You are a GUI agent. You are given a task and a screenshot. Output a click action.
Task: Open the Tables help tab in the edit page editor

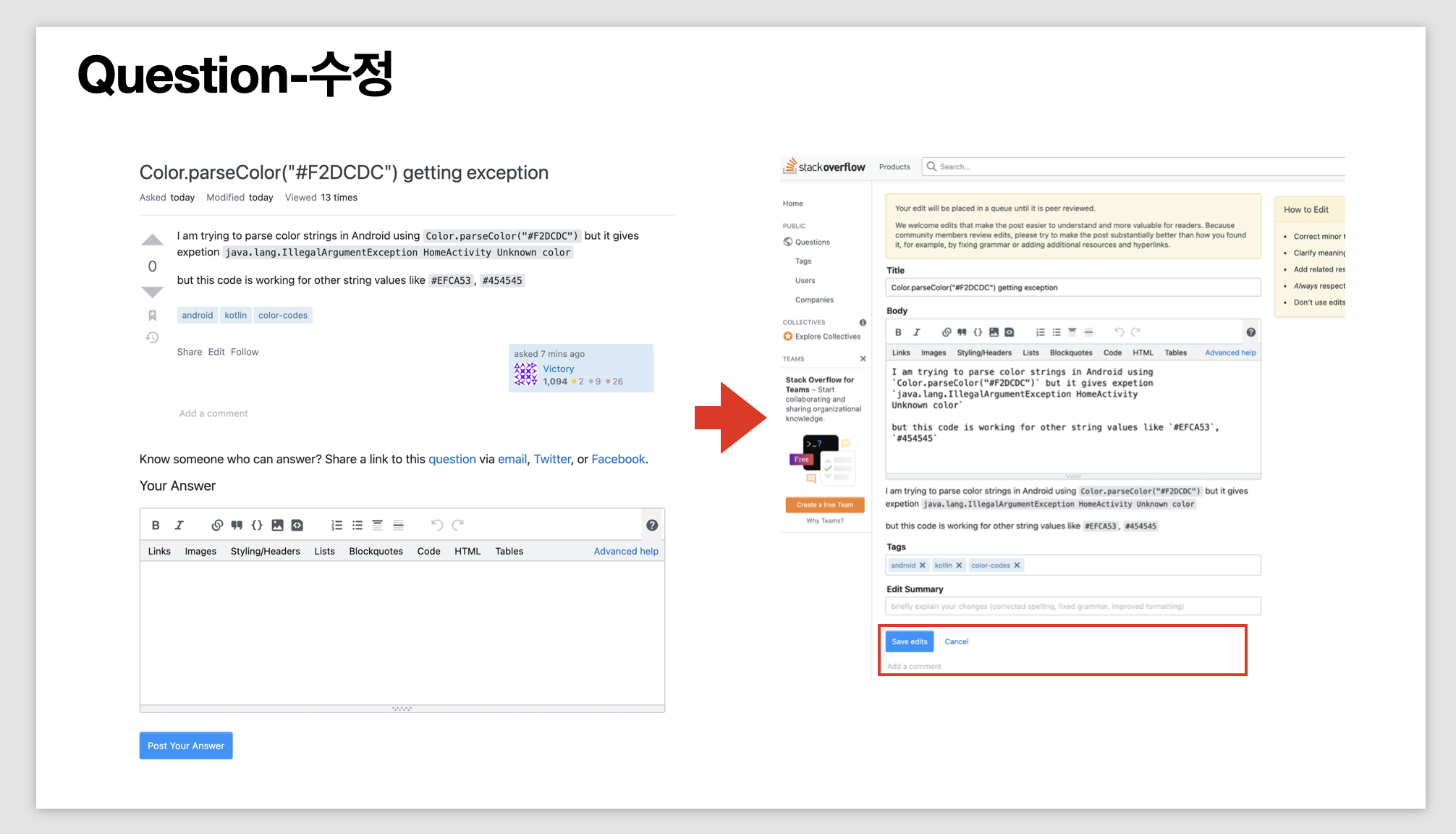[x=1175, y=353]
